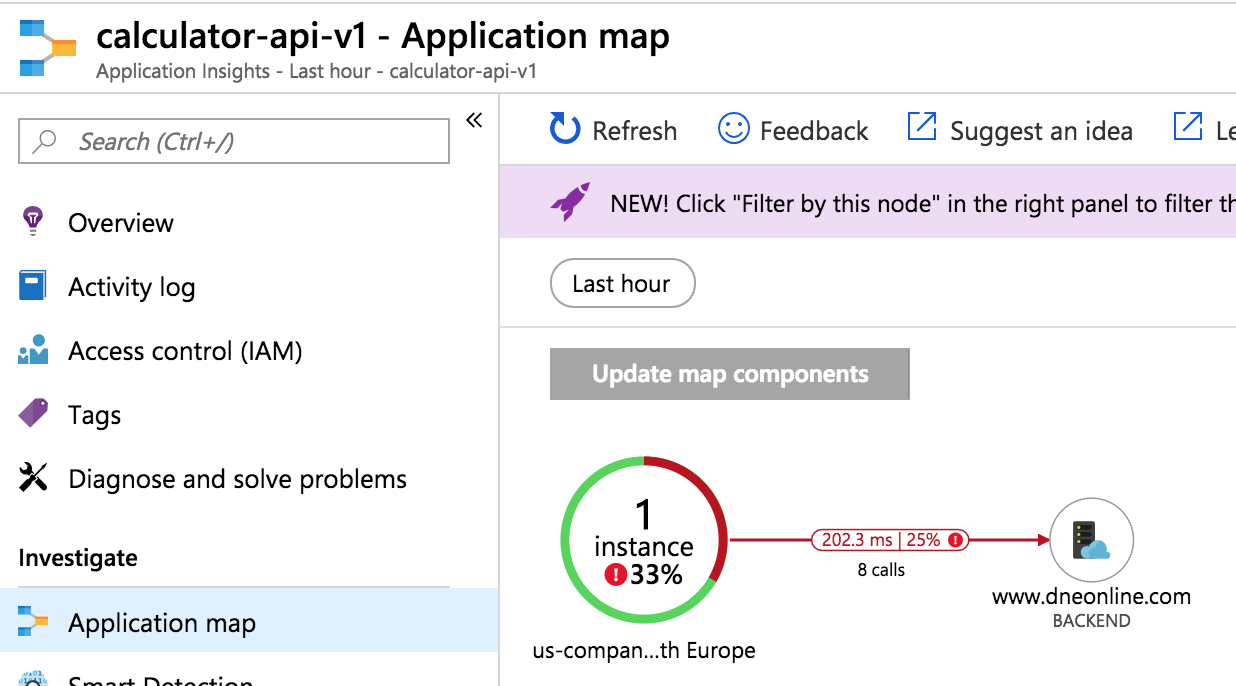Click Update map components button
The width and height of the screenshot is (1236, 686).
730,374
